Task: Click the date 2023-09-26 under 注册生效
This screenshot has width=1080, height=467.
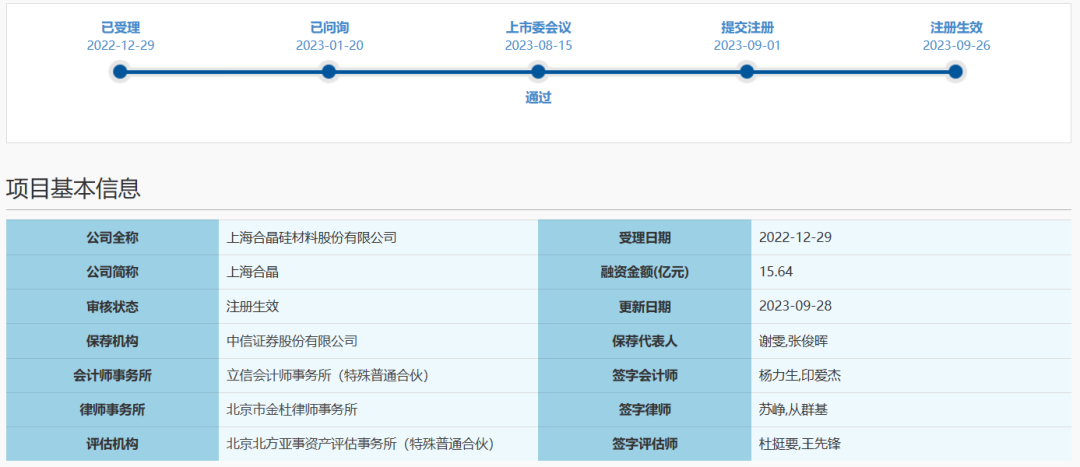Action: 957,46
